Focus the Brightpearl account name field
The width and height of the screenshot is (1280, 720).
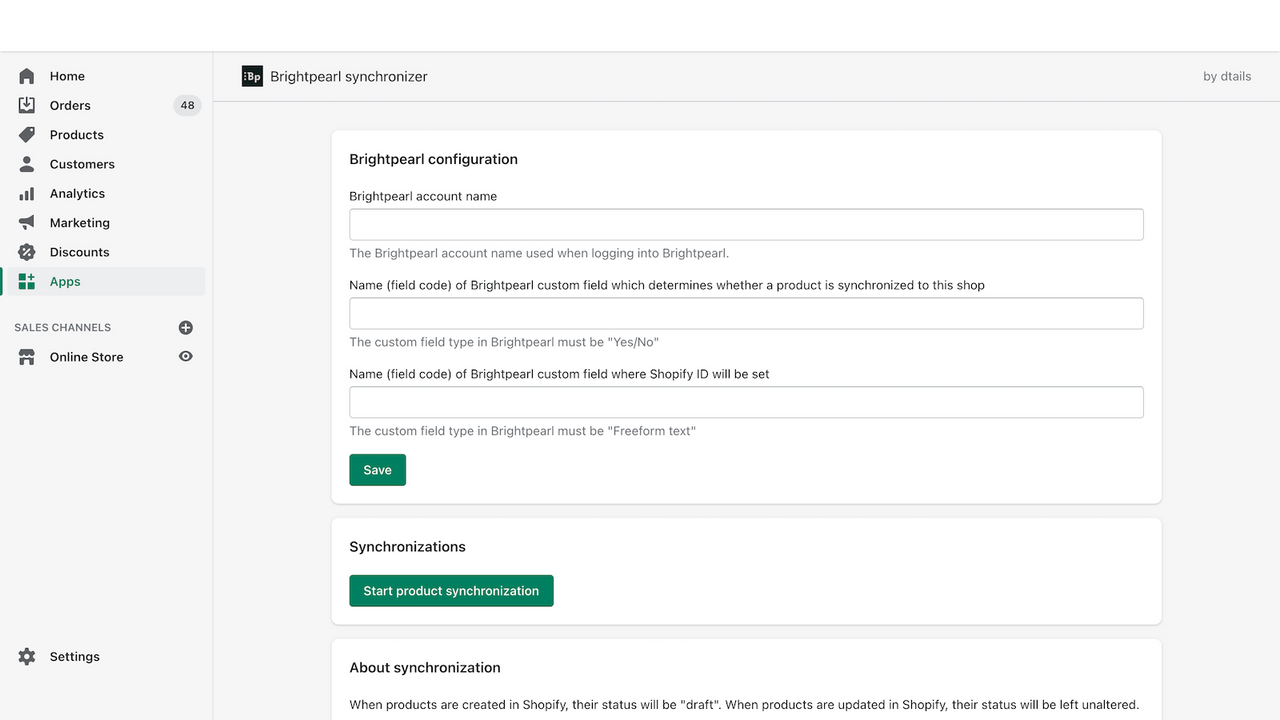point(746,224)
